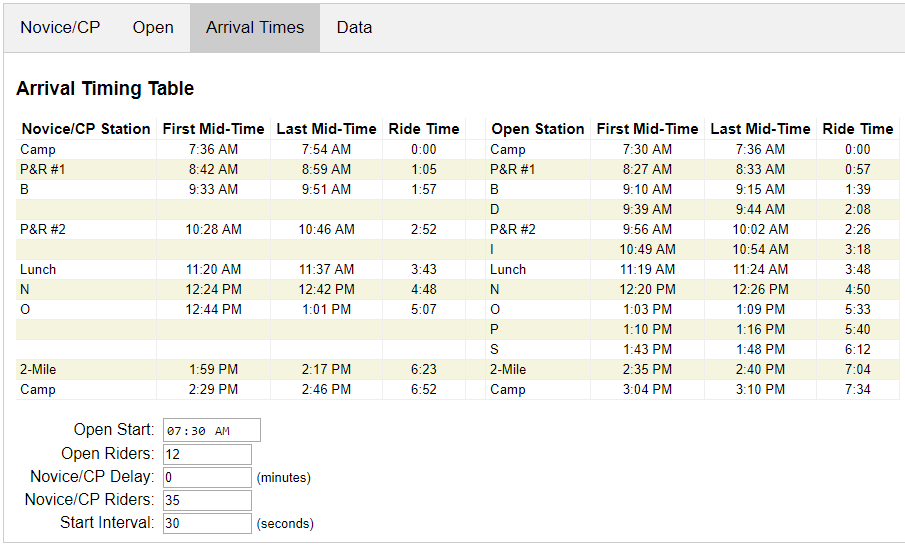Viewport: 905px width, 547px height.
Task: Click the 8:42 AM cell
Action: pyautogui.click(x=214, y=170)
